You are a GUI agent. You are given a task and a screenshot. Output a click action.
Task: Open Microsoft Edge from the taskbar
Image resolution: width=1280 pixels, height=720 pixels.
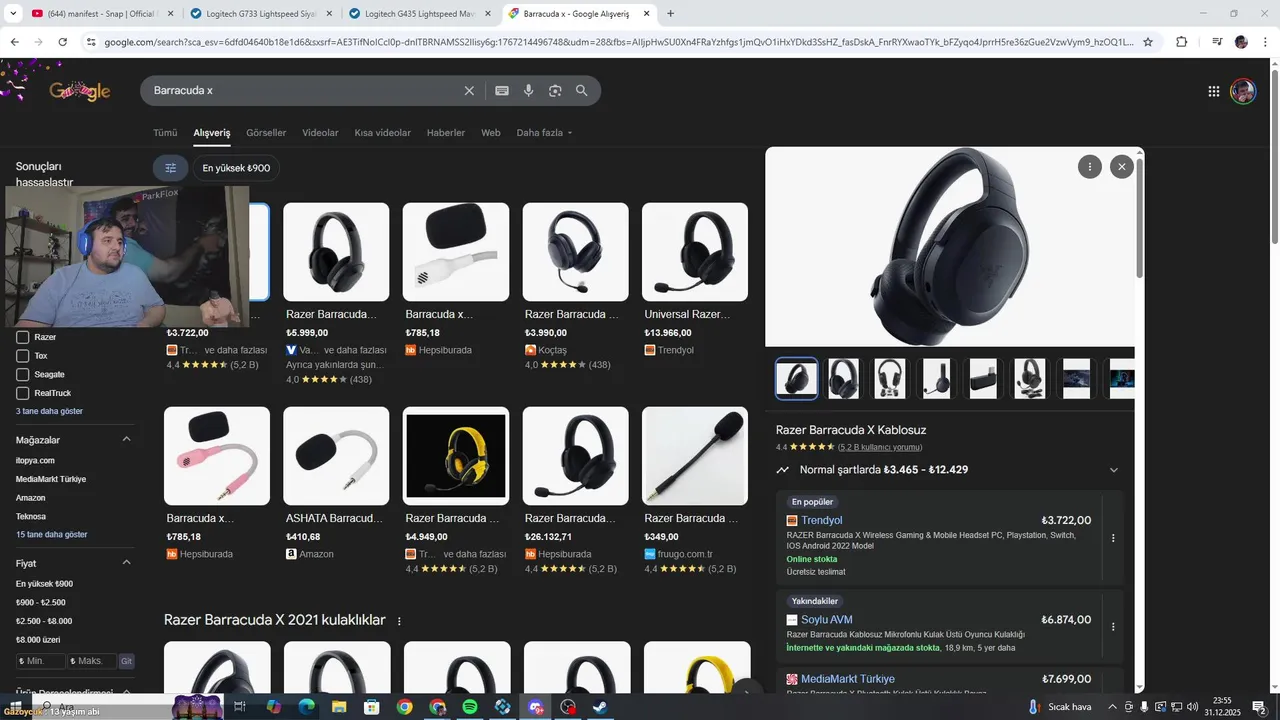(x=307, y=707)
